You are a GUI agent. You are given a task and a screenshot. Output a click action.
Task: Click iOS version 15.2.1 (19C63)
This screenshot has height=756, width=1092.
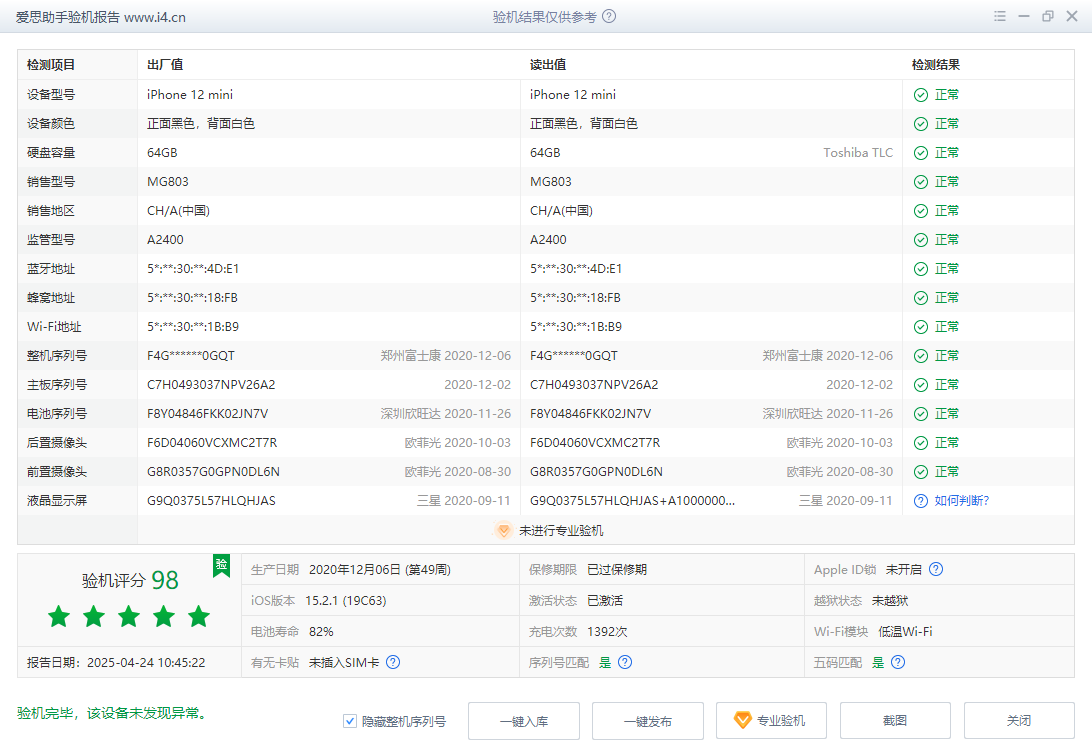[345, 601]
